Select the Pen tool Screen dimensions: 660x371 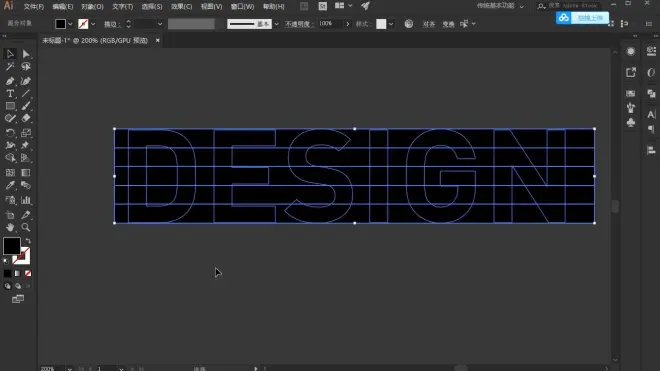click(x=10, y=80)
